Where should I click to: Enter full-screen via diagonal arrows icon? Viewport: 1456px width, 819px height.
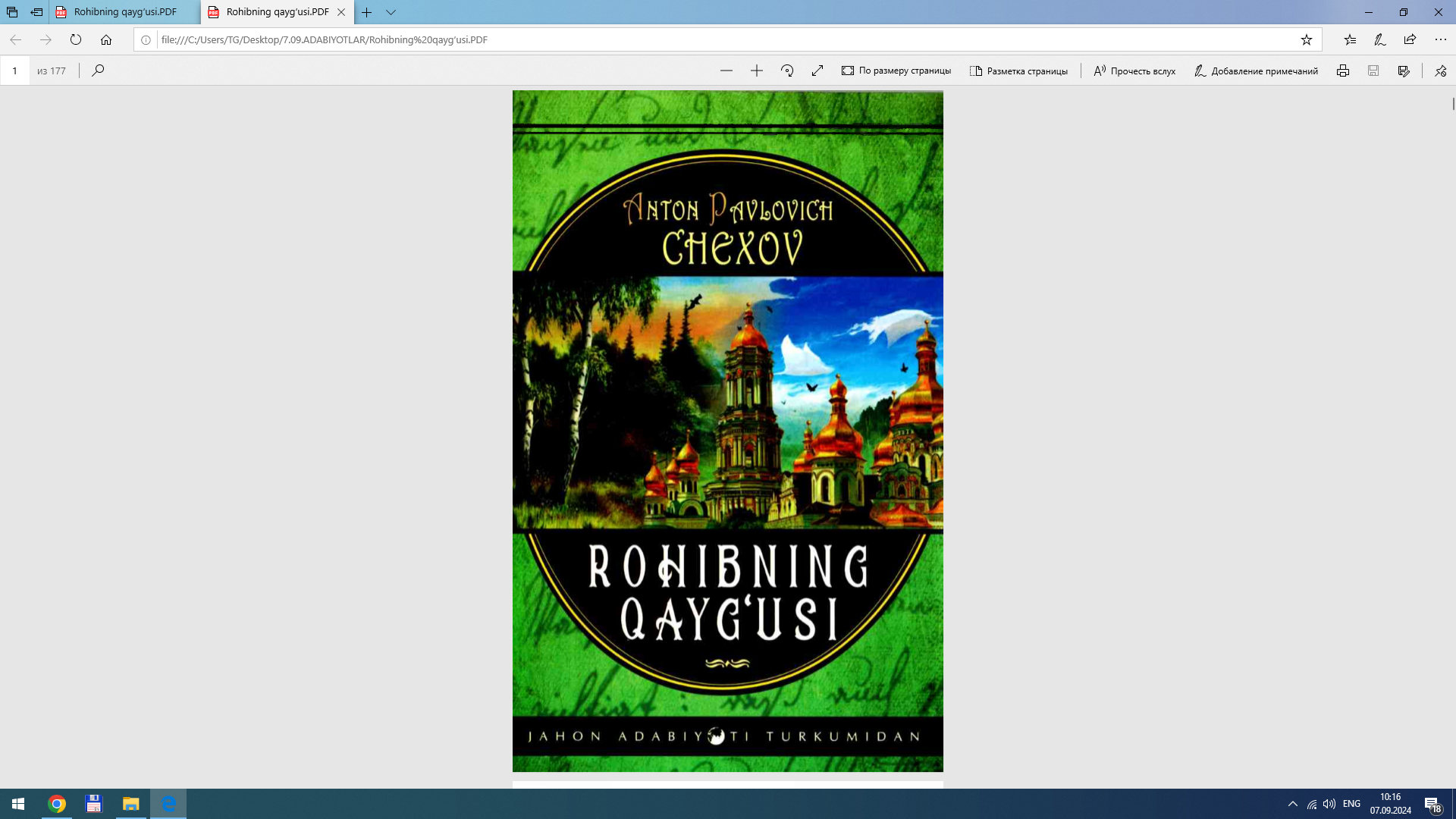[x=817, y=70]
